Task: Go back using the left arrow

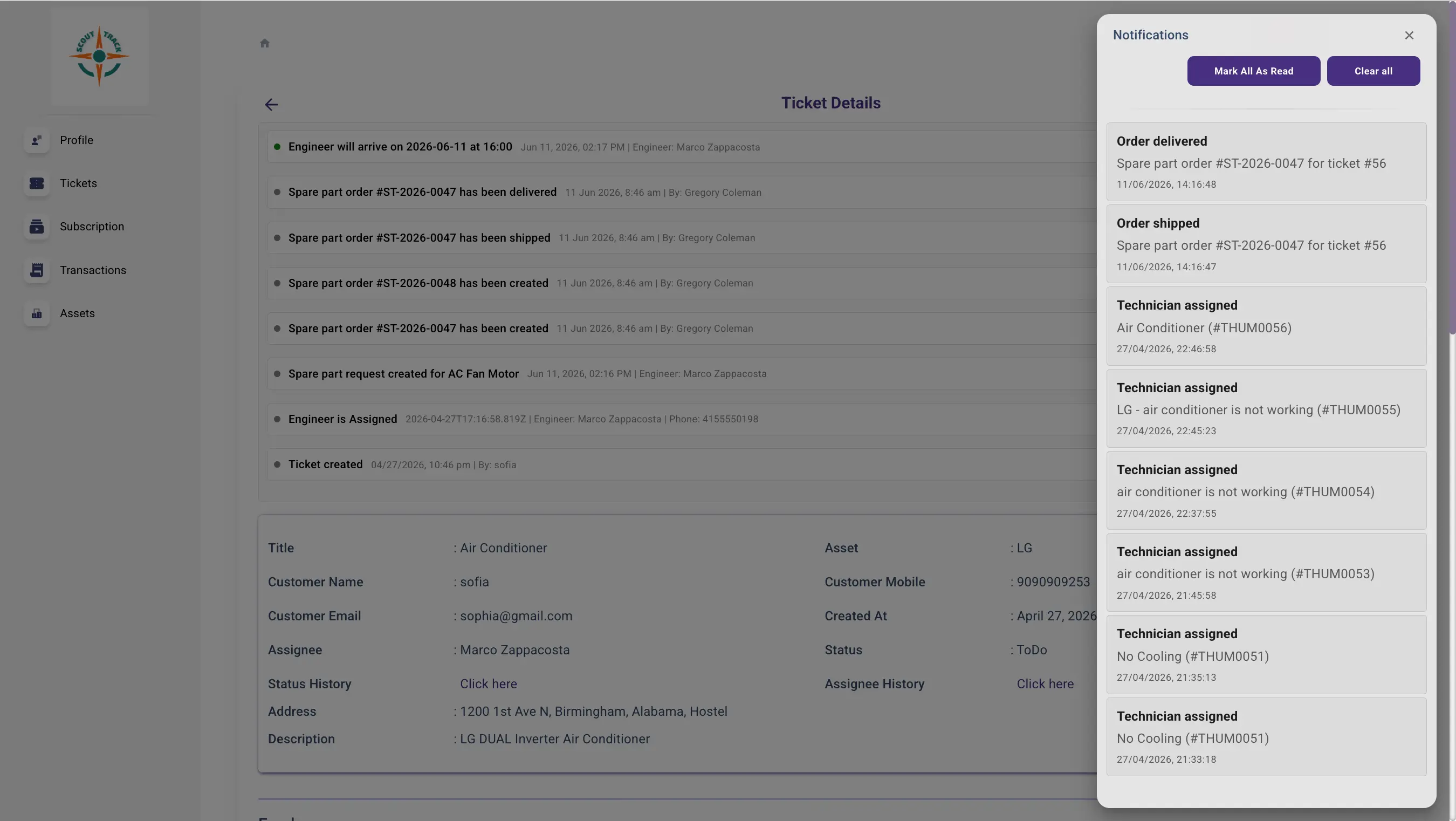Action: (271, 105)
